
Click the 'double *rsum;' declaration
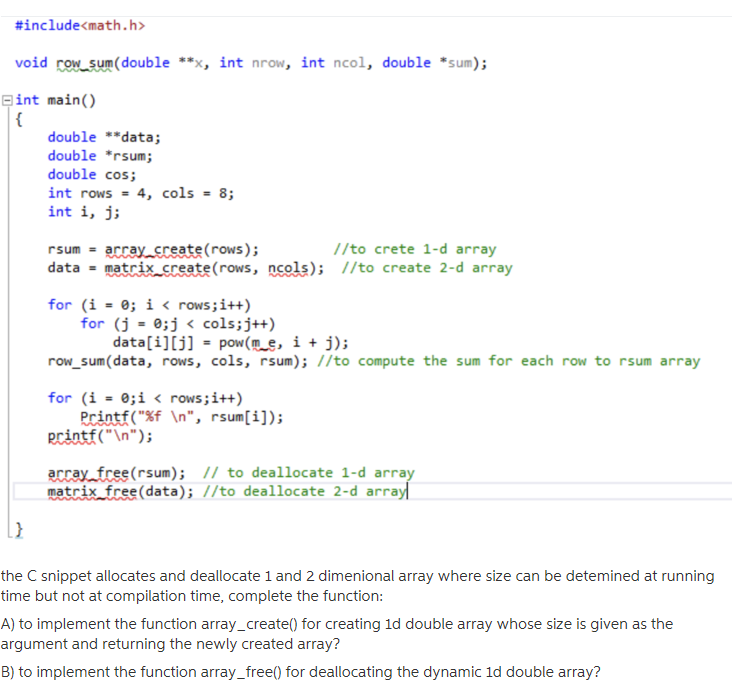pos(100,156)
